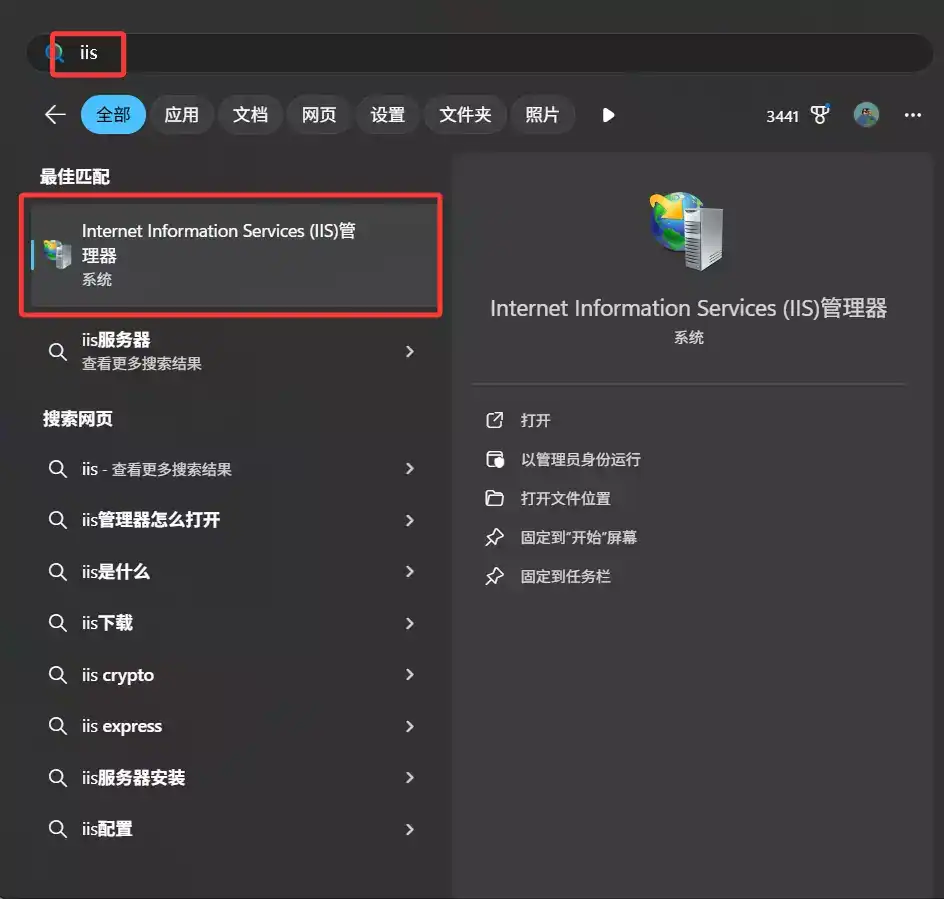
Task: Select the 文件夹 filter tab
Action: point(465,114)
